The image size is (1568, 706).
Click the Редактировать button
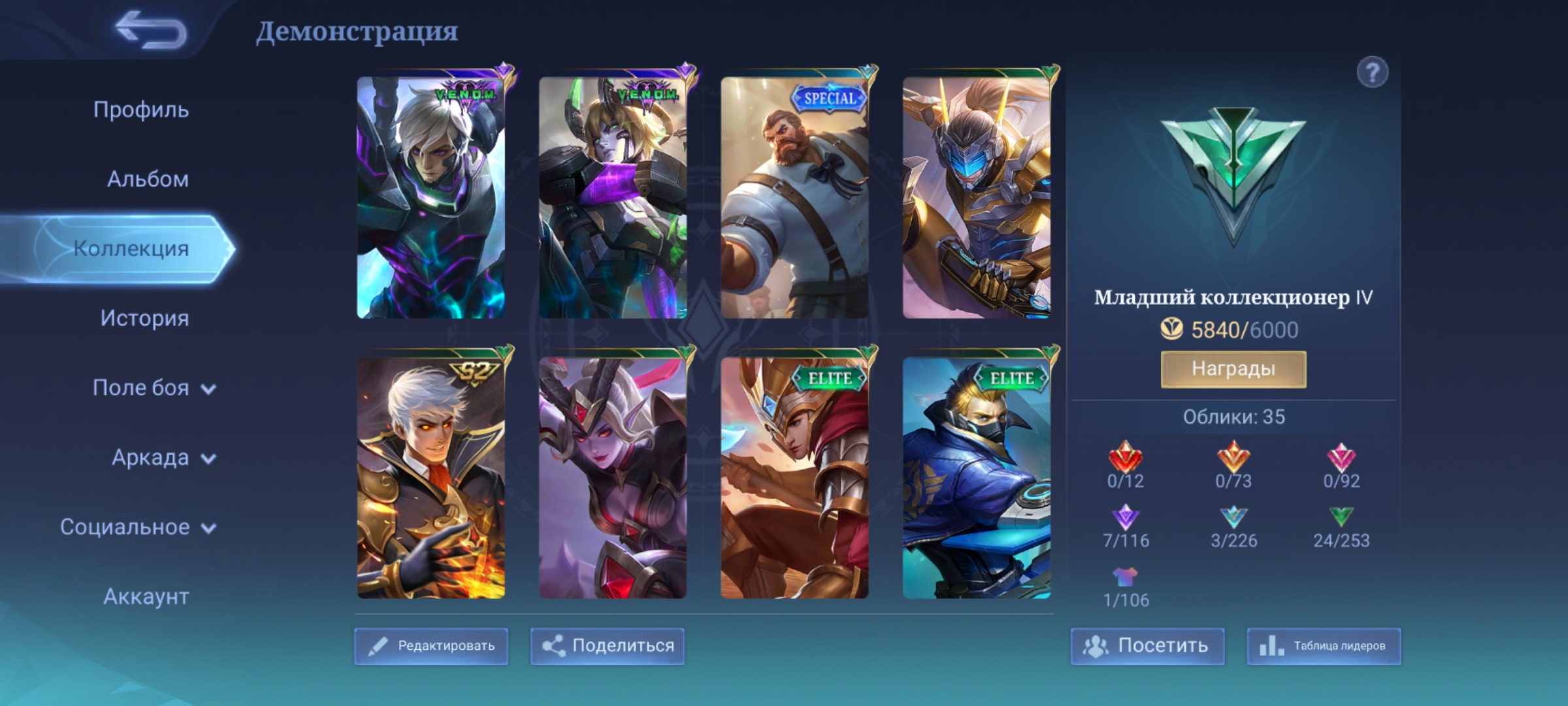(x=431, y=646)
